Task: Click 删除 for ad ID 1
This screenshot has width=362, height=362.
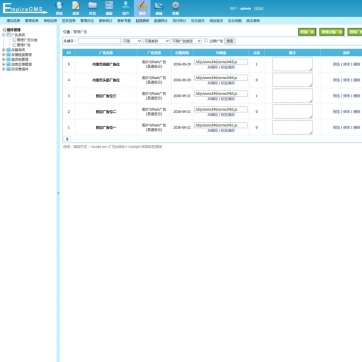Action: 357,127
